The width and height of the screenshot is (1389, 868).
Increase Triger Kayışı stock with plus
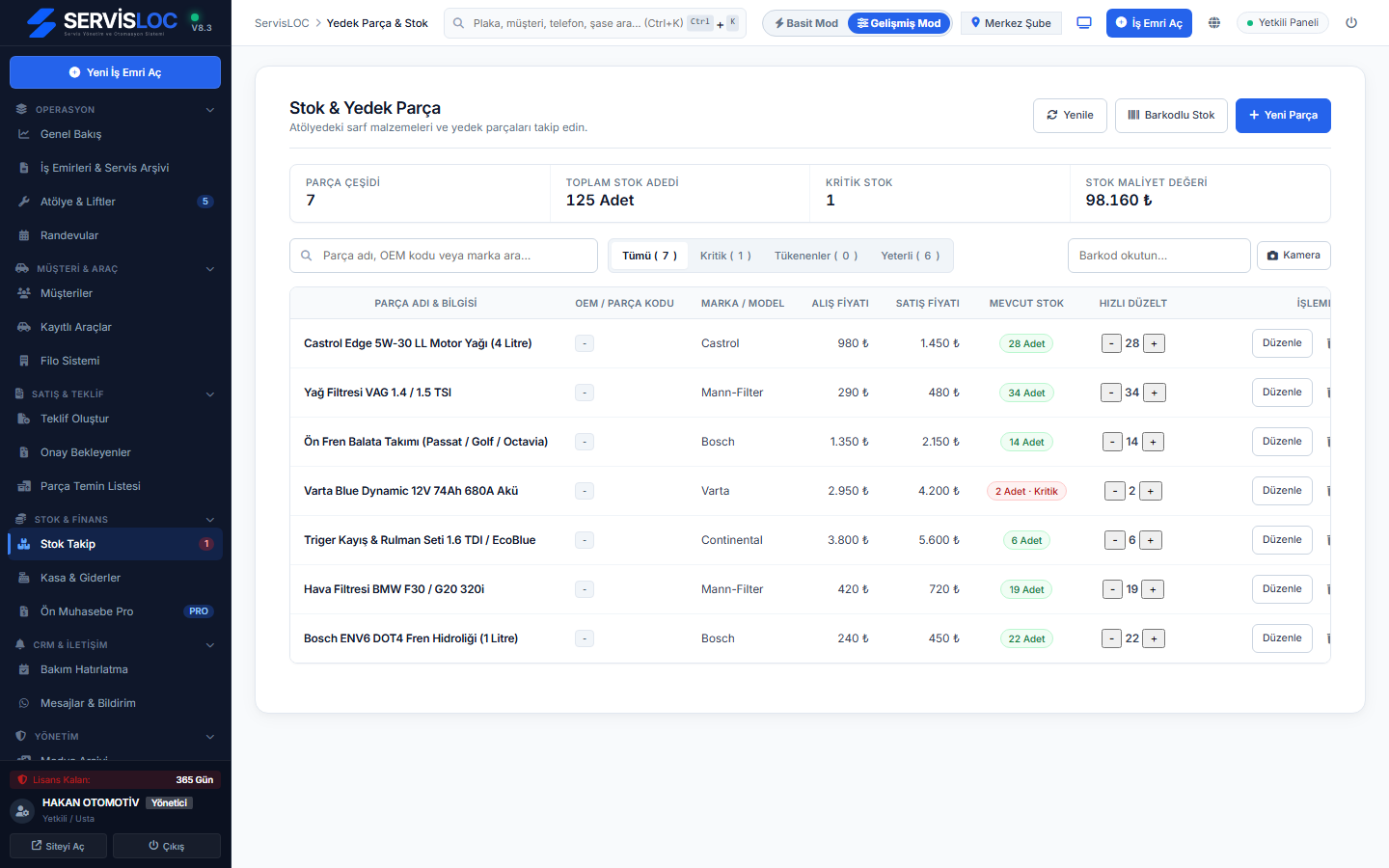(1151, 540)
